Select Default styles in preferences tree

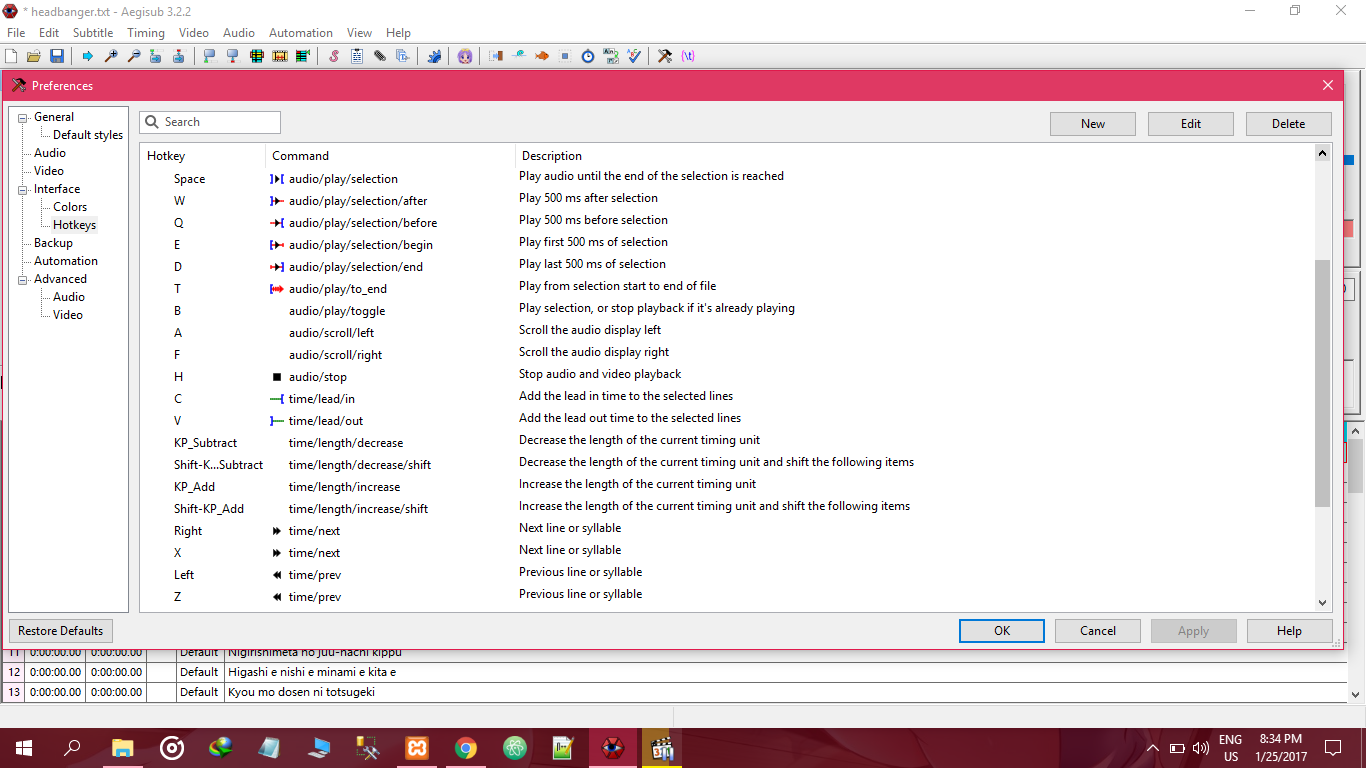(x=88, y=135)
